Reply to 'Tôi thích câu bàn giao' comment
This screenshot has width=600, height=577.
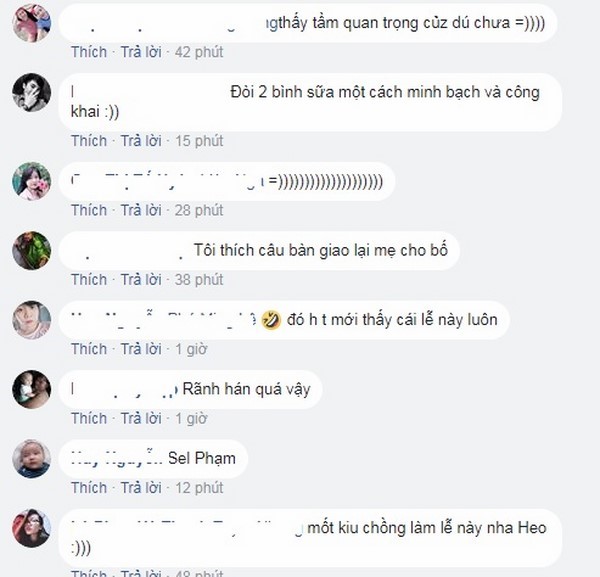click(x=141, y=280)
